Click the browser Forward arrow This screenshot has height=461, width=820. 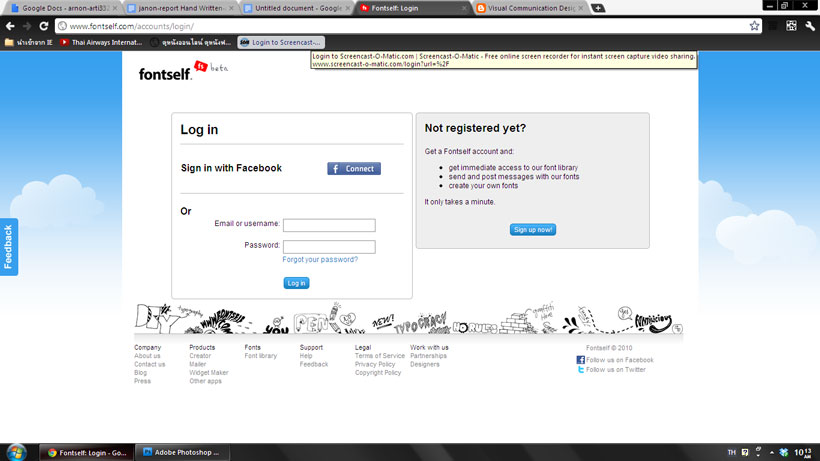[27, 26]
